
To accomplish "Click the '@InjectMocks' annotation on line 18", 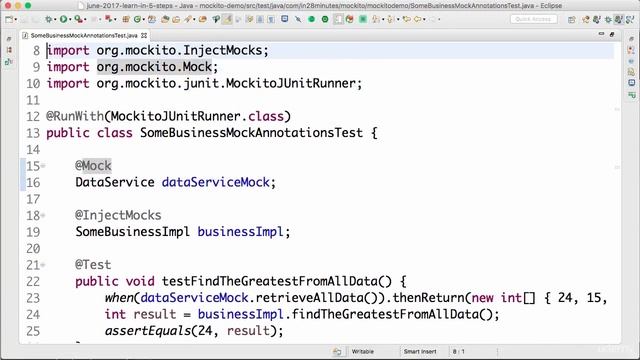I will coord(118,216).
